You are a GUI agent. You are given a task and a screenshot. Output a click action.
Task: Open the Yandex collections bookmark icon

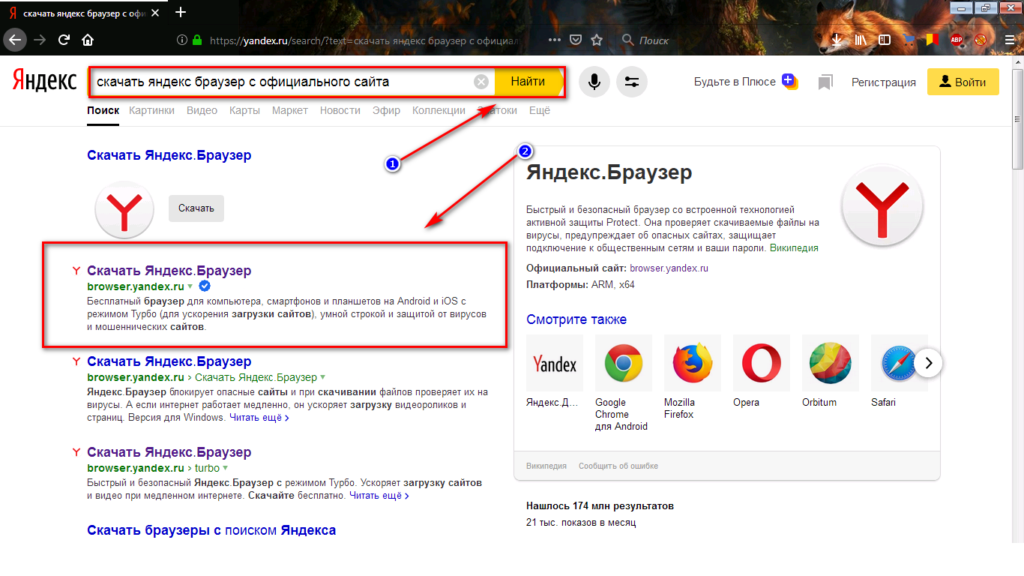[x=825, y=82]
